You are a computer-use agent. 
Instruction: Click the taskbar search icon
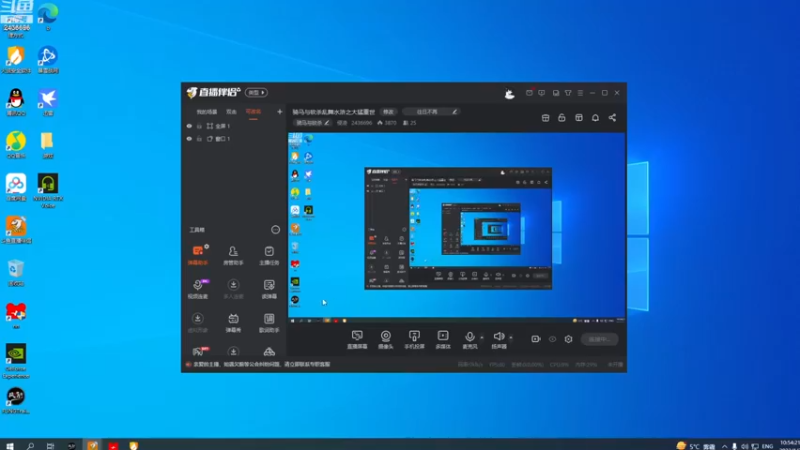coord(30,446)
